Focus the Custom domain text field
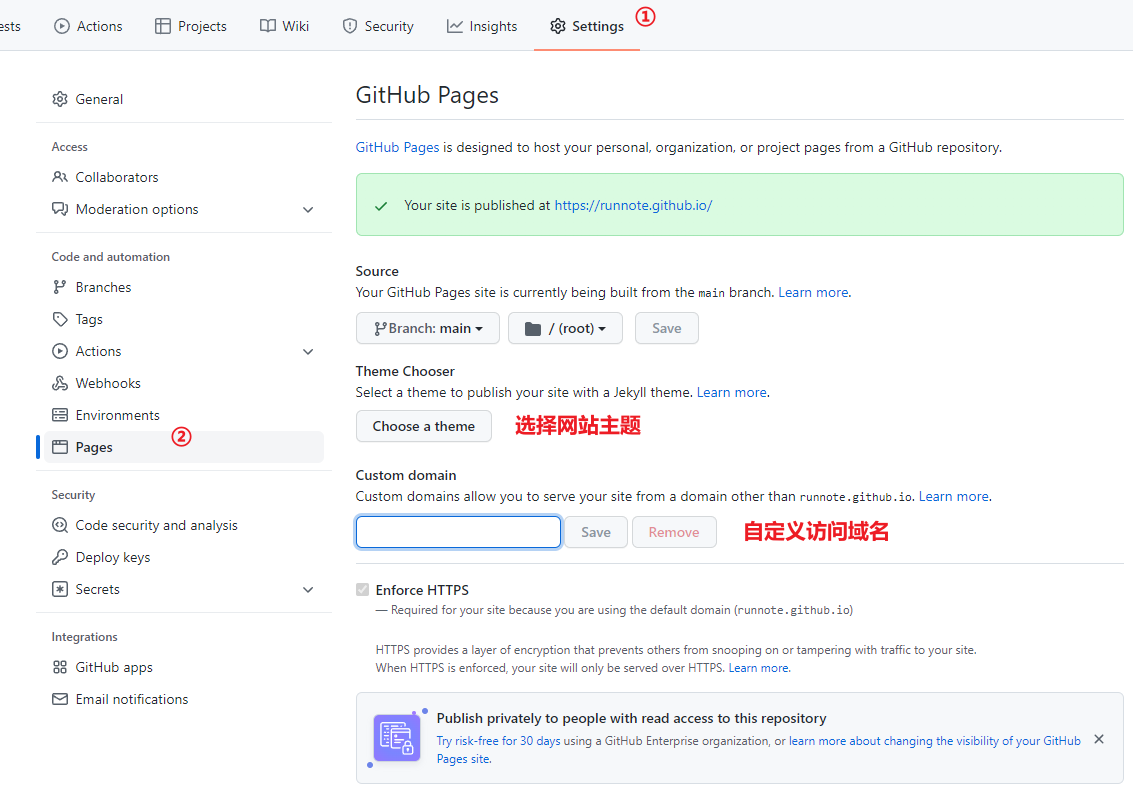The height and width of the screenshot is (793, 1133). (458, 532)
